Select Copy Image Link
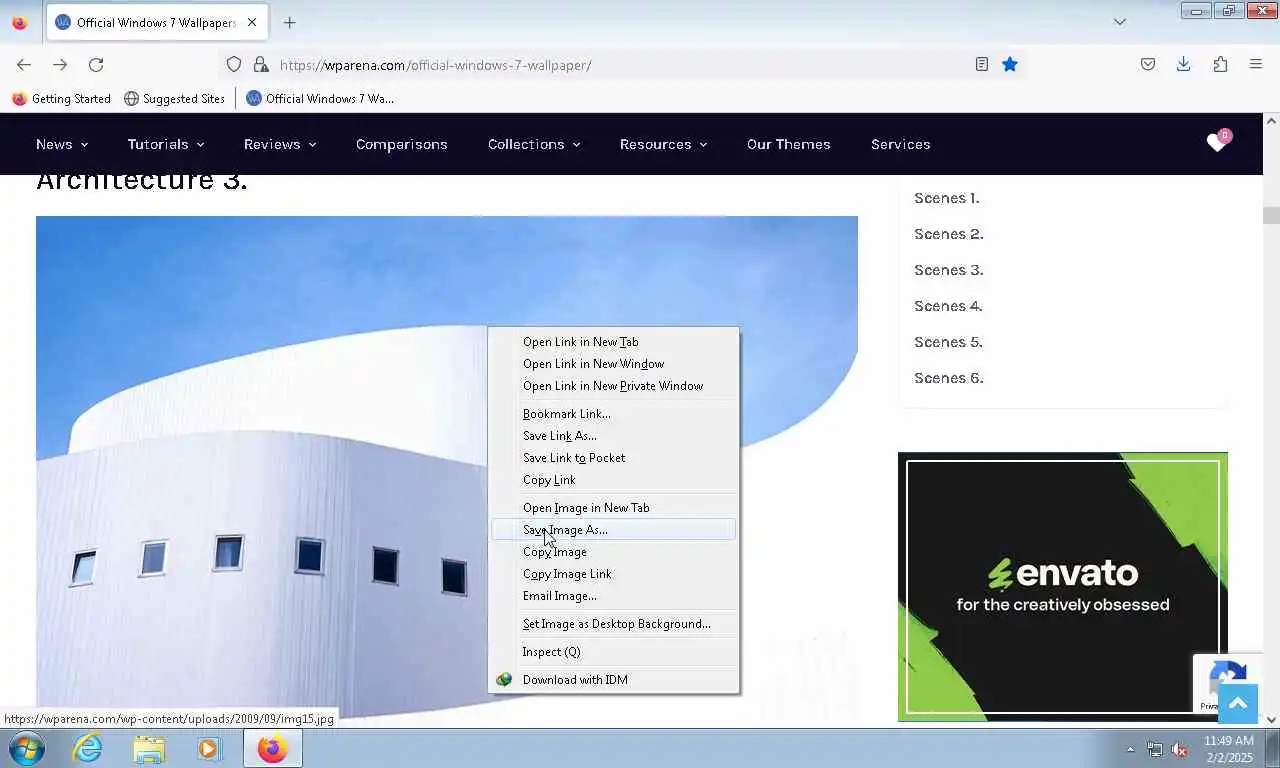The width and height of the screenshot is (1280, 768). pyautogui.click(x=613, y=574)
